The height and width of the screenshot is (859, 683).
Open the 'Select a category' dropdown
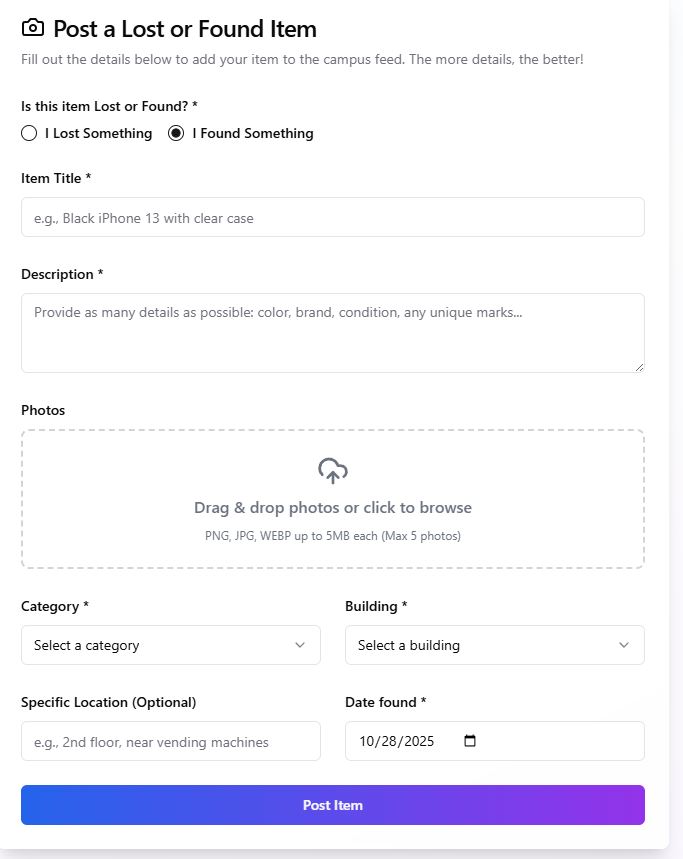point(170,645)
